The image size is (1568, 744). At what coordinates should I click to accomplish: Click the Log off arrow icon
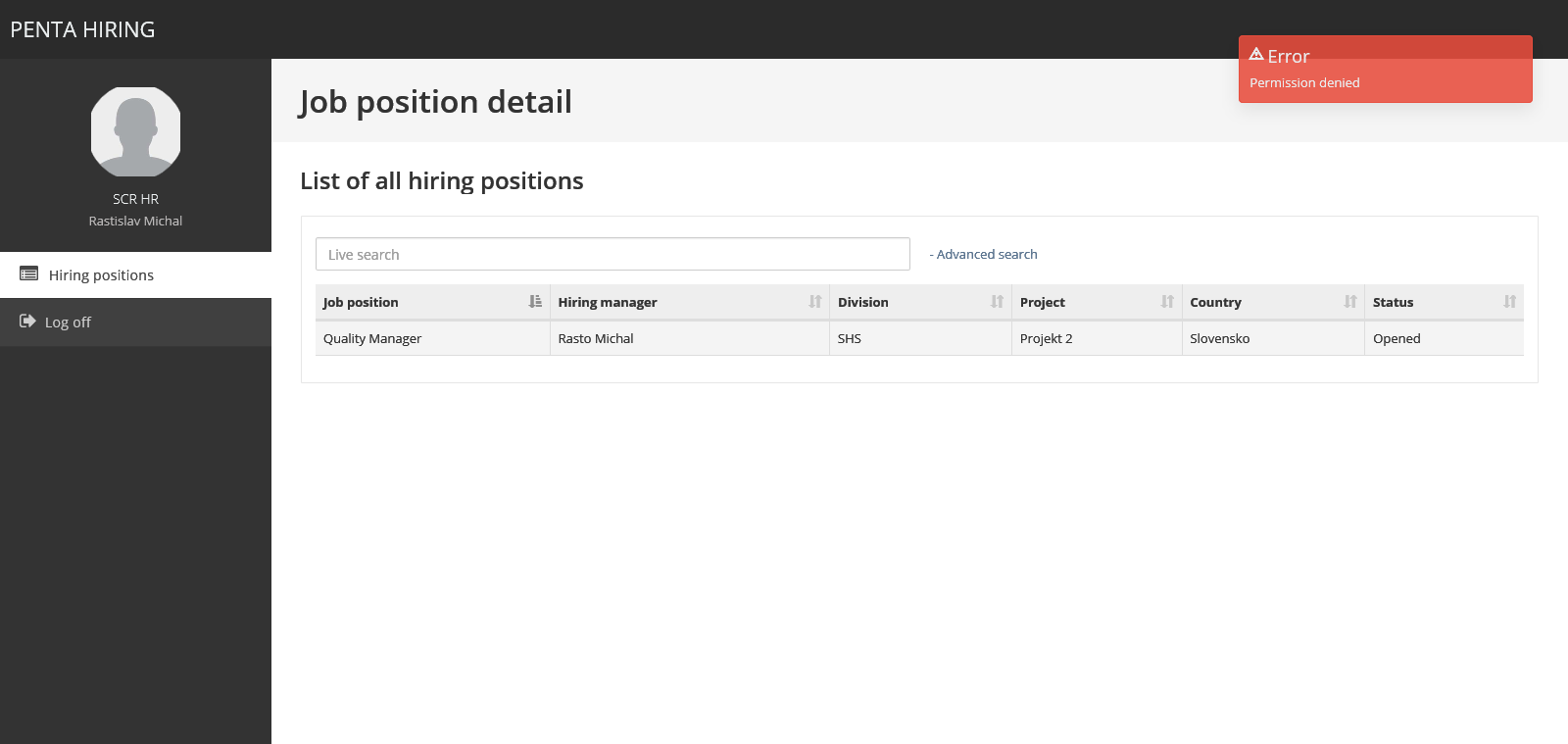tap(27, 322)
